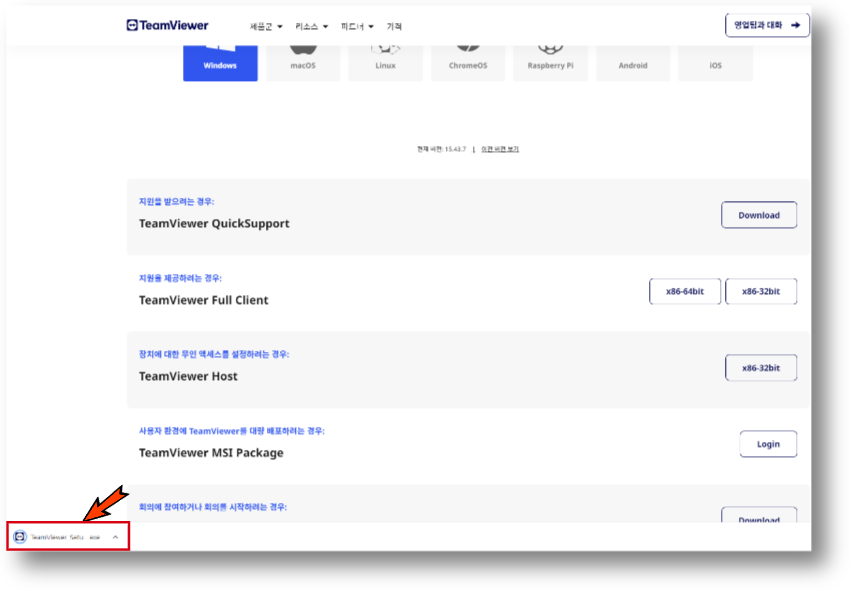This screenshot has width=849, height=590.
Task: Select the Windows platform tab
Action: pyautogui.click(x=220, y=63)
